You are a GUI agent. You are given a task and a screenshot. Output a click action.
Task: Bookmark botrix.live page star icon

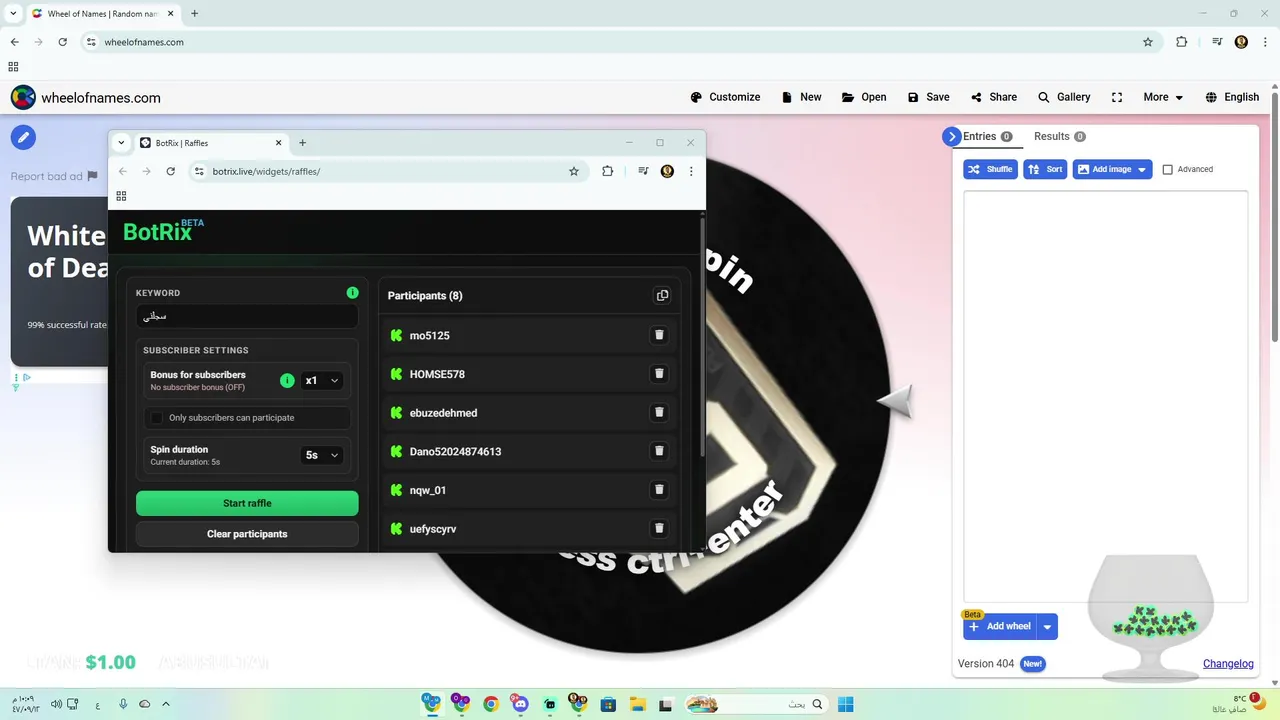574,171
